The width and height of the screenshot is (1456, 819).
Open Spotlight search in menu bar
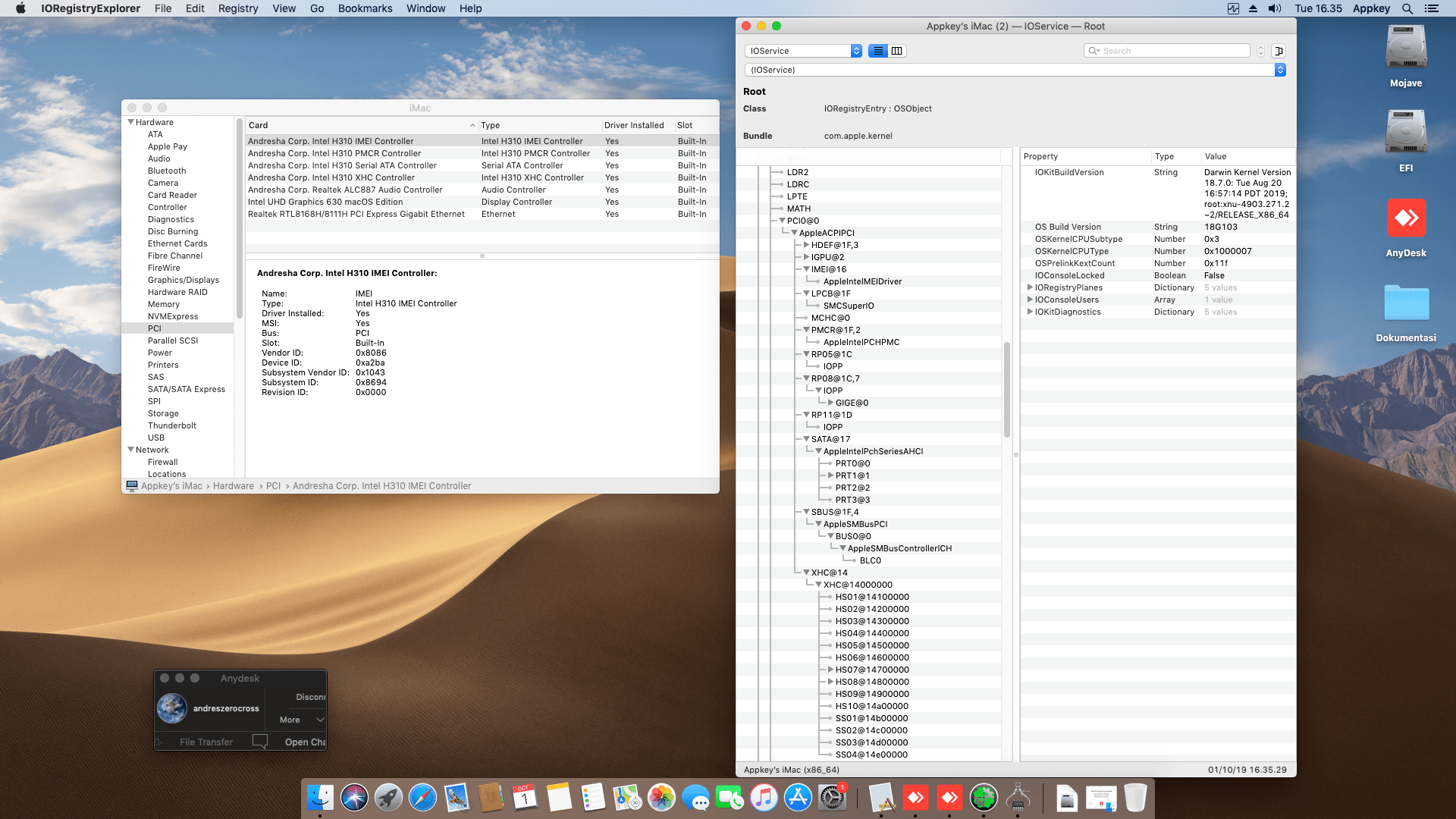point(1407,8)
